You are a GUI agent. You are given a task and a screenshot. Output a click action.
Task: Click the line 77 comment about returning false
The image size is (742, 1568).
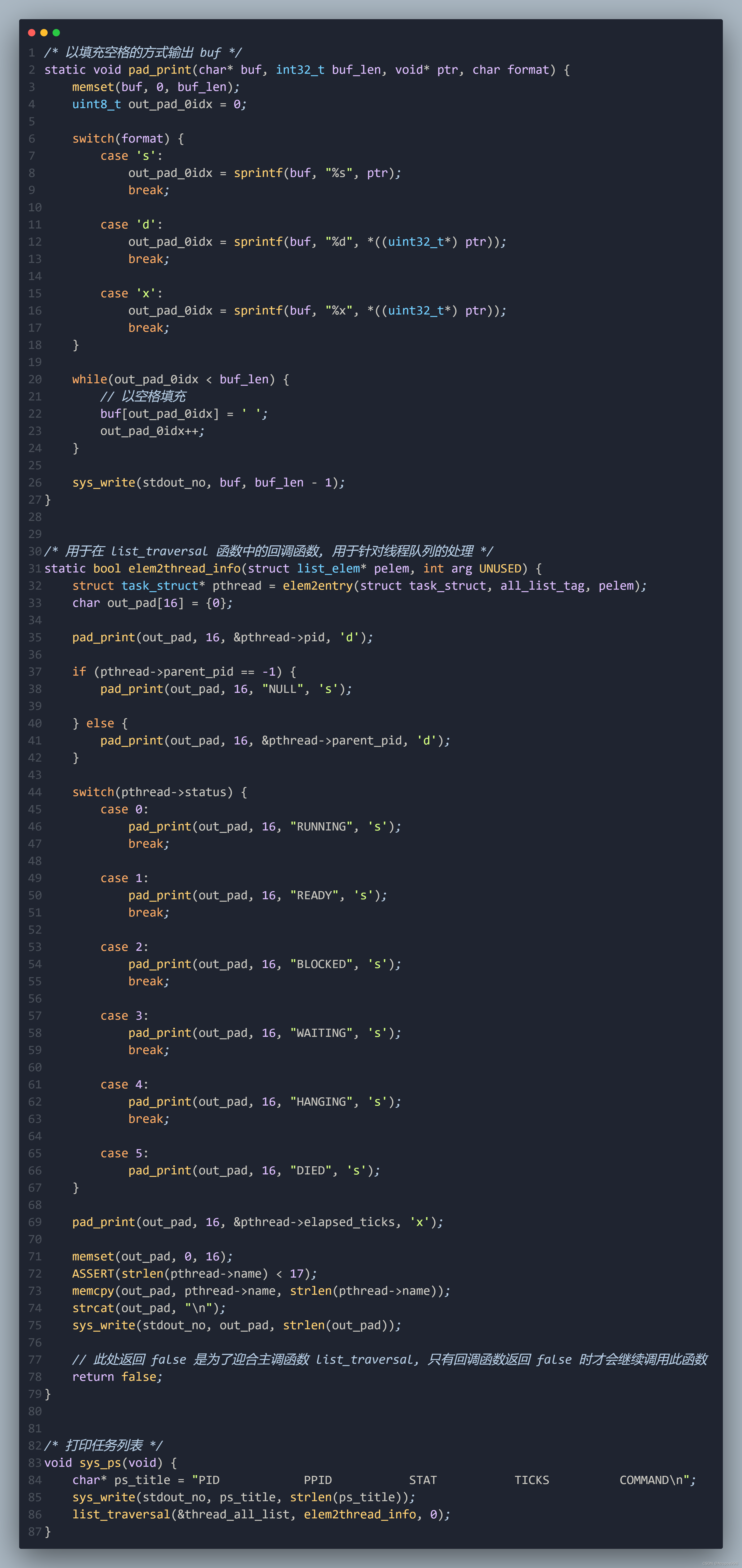390,1360
